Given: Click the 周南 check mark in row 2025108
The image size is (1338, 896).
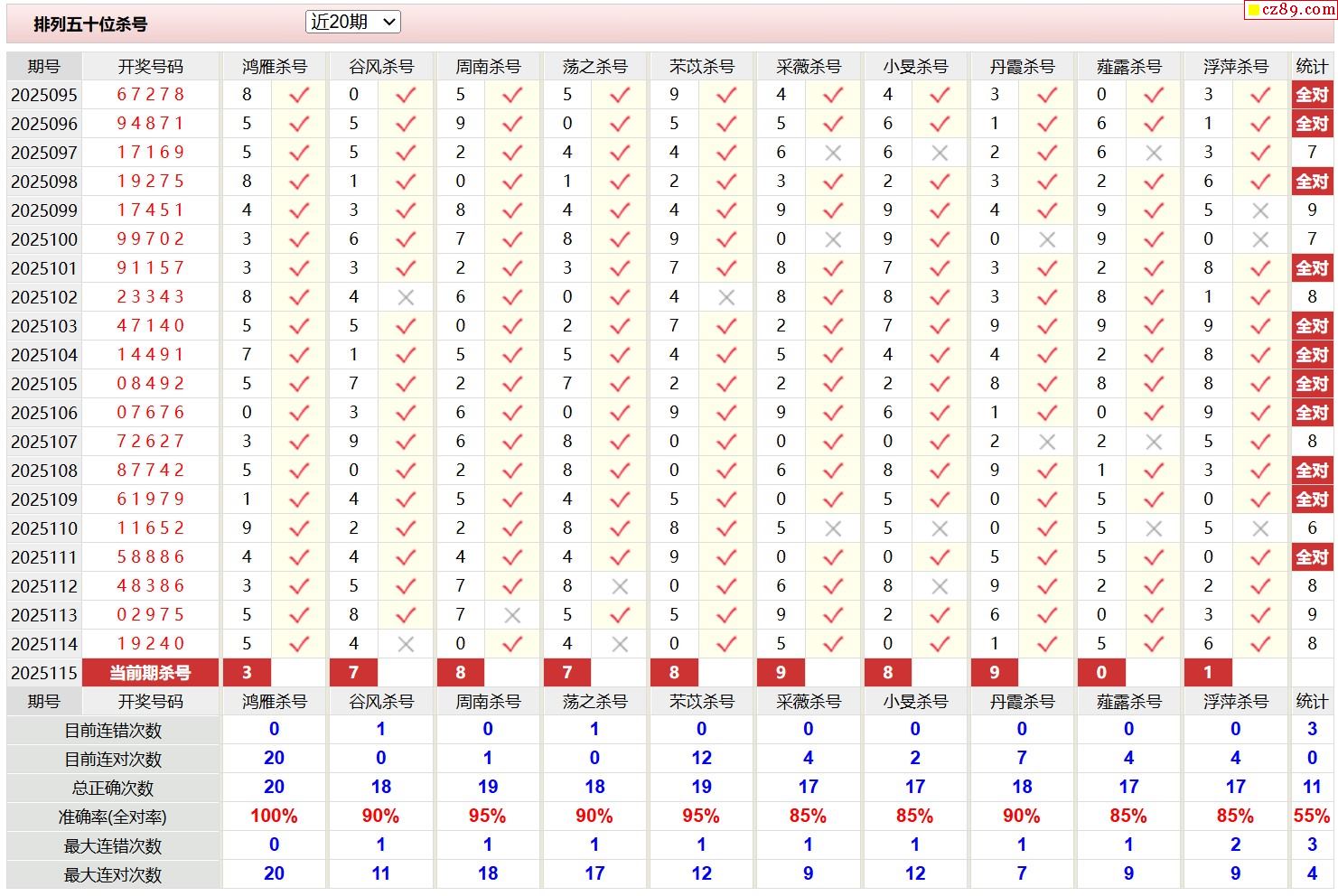Looking at the screenshot, I should click(512, 471).
